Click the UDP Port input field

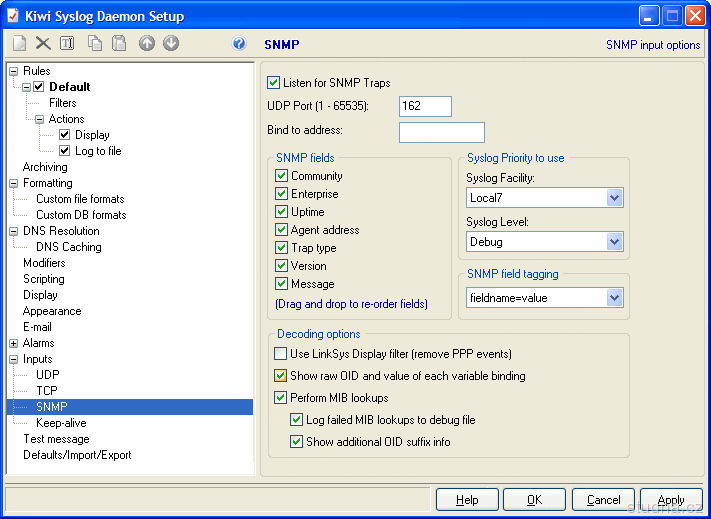tap(425, 106)
